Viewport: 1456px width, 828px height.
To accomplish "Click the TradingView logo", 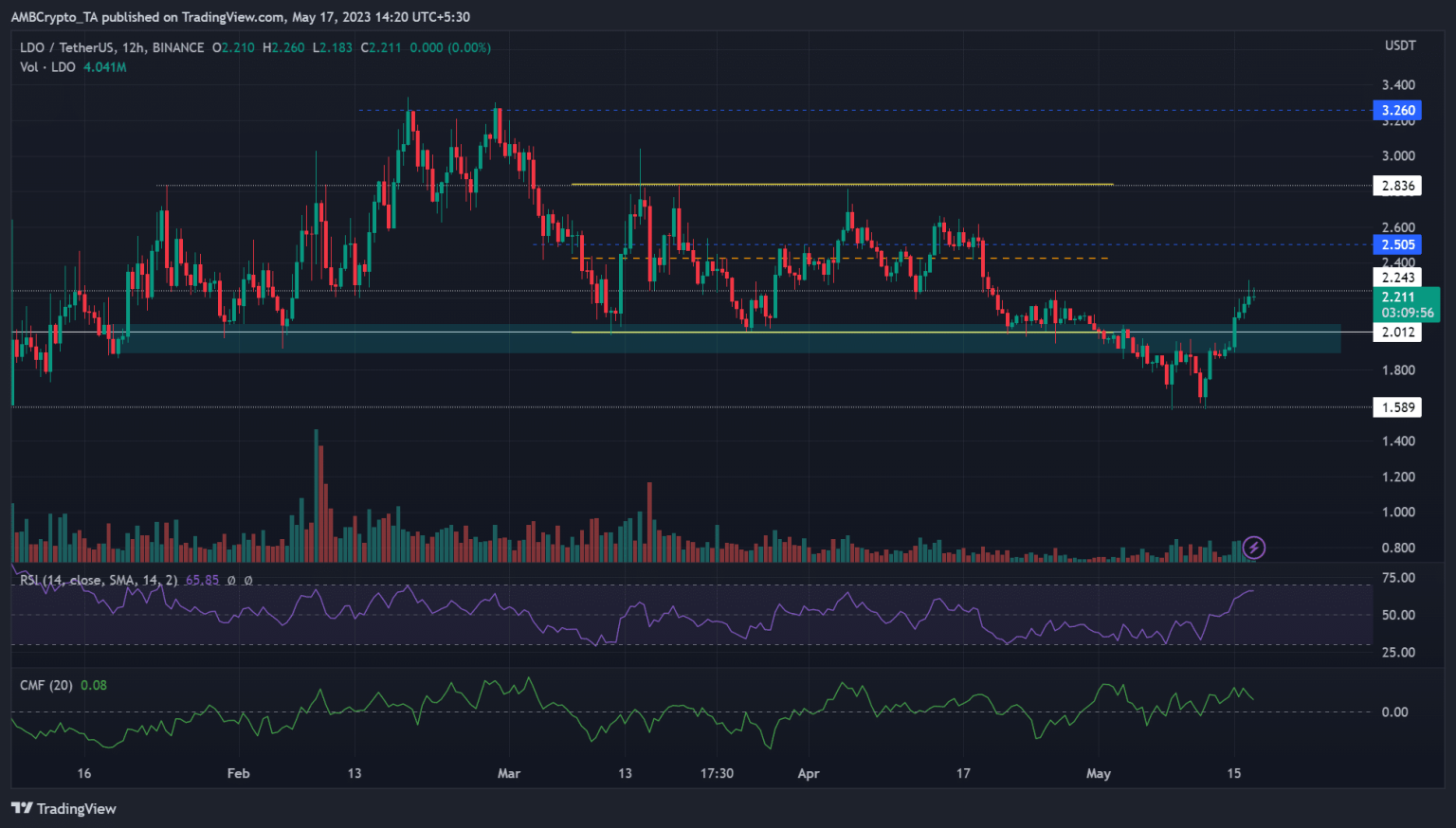I will pyautogui.click(x=64, y=808).
